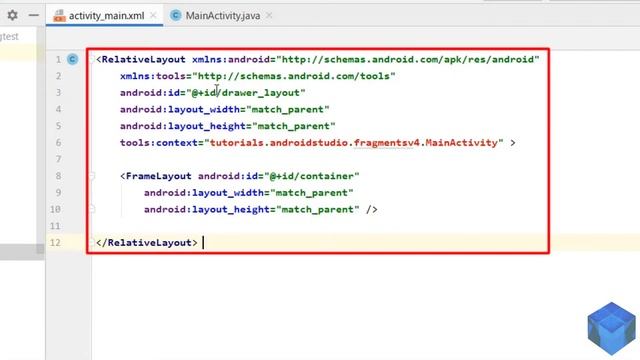The height and width of the screenshot is (360, 640).
Task: Select the "test" item in the project panel
Action: (x=9, y=37)
